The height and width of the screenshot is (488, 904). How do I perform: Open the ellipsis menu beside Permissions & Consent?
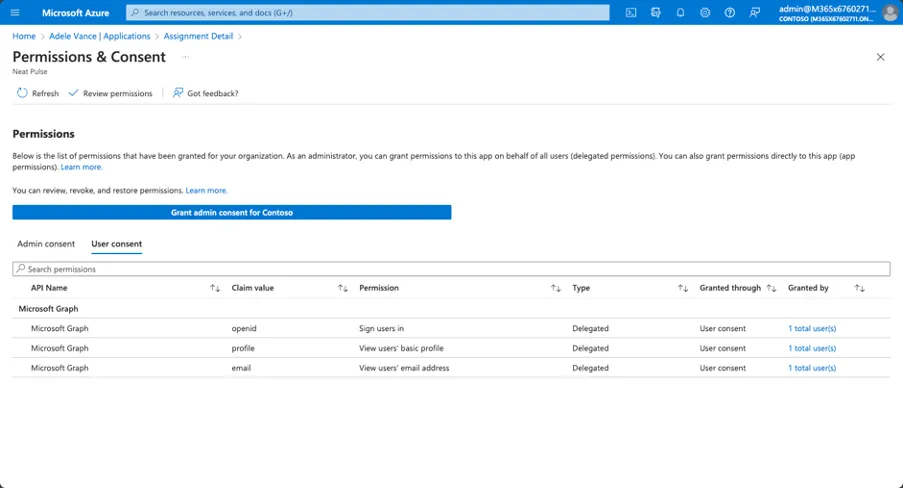(184, 57)
